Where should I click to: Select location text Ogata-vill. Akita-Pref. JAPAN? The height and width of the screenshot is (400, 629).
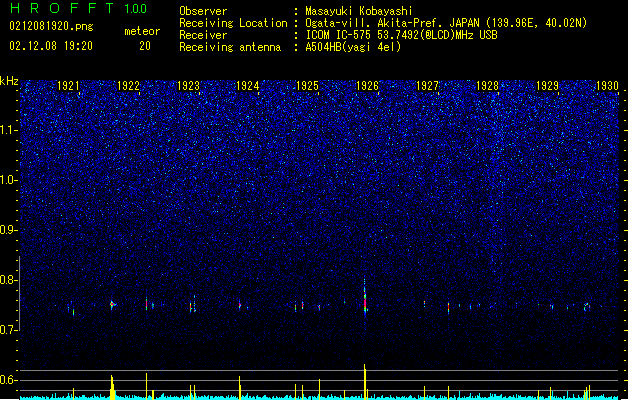(393, 23)
